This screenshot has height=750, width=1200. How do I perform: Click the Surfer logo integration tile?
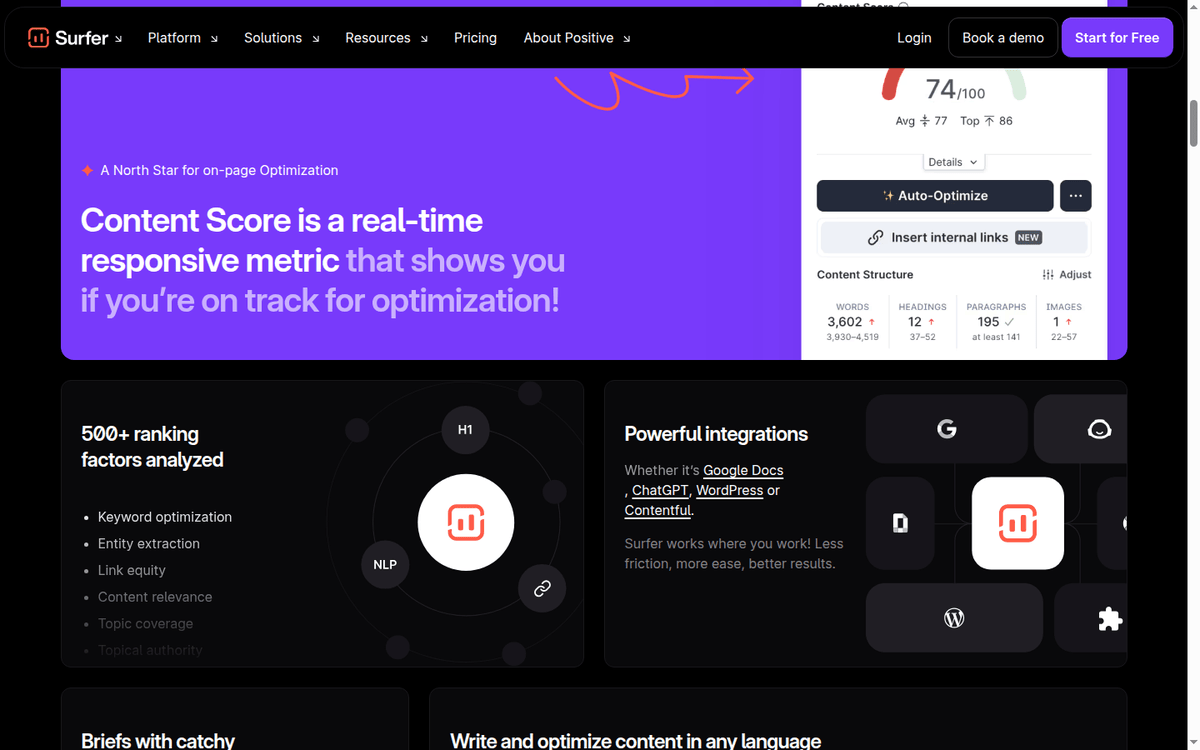tap(1018, 522)
